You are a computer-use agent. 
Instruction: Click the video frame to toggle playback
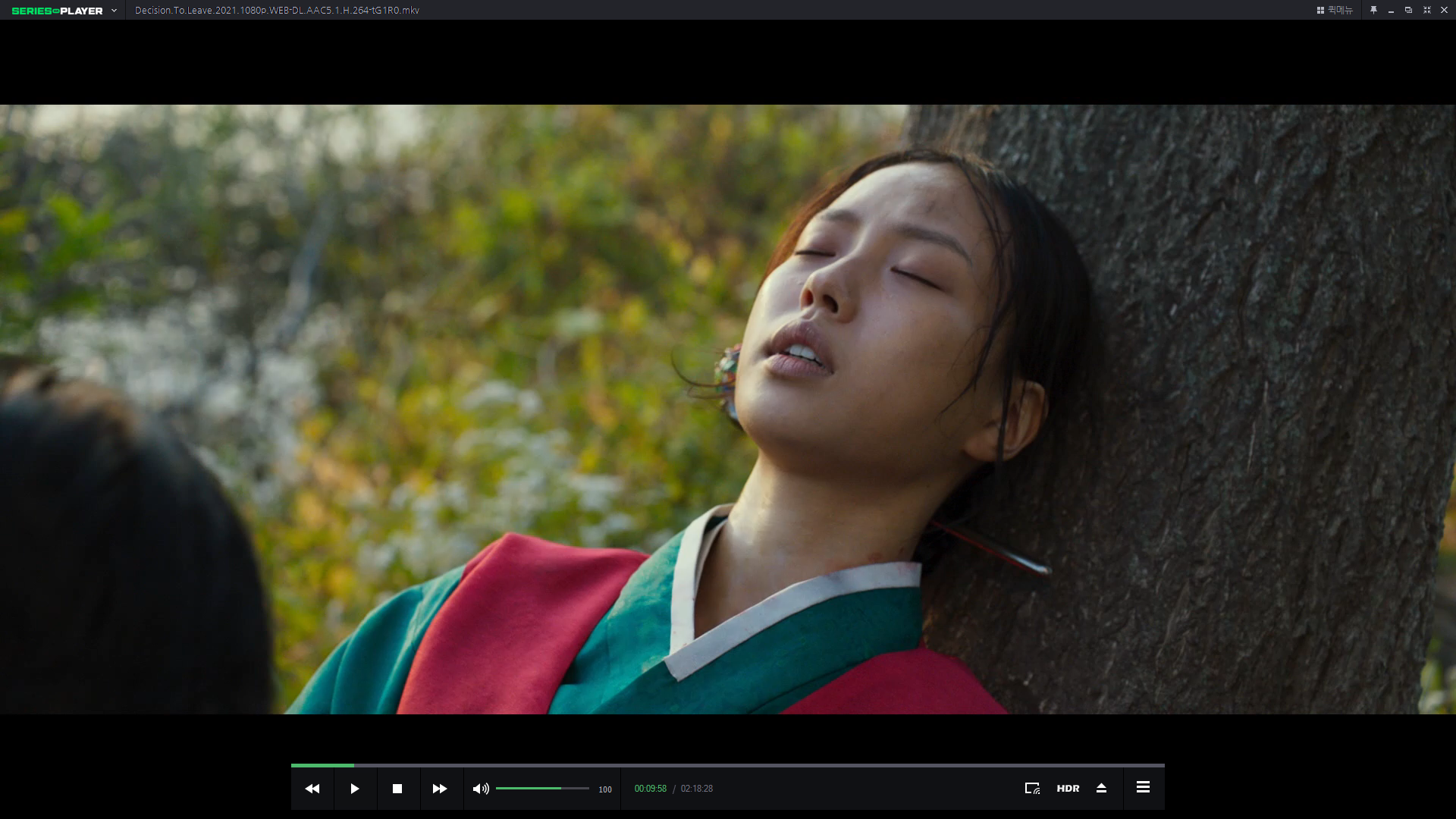click(x=728, y=409)
